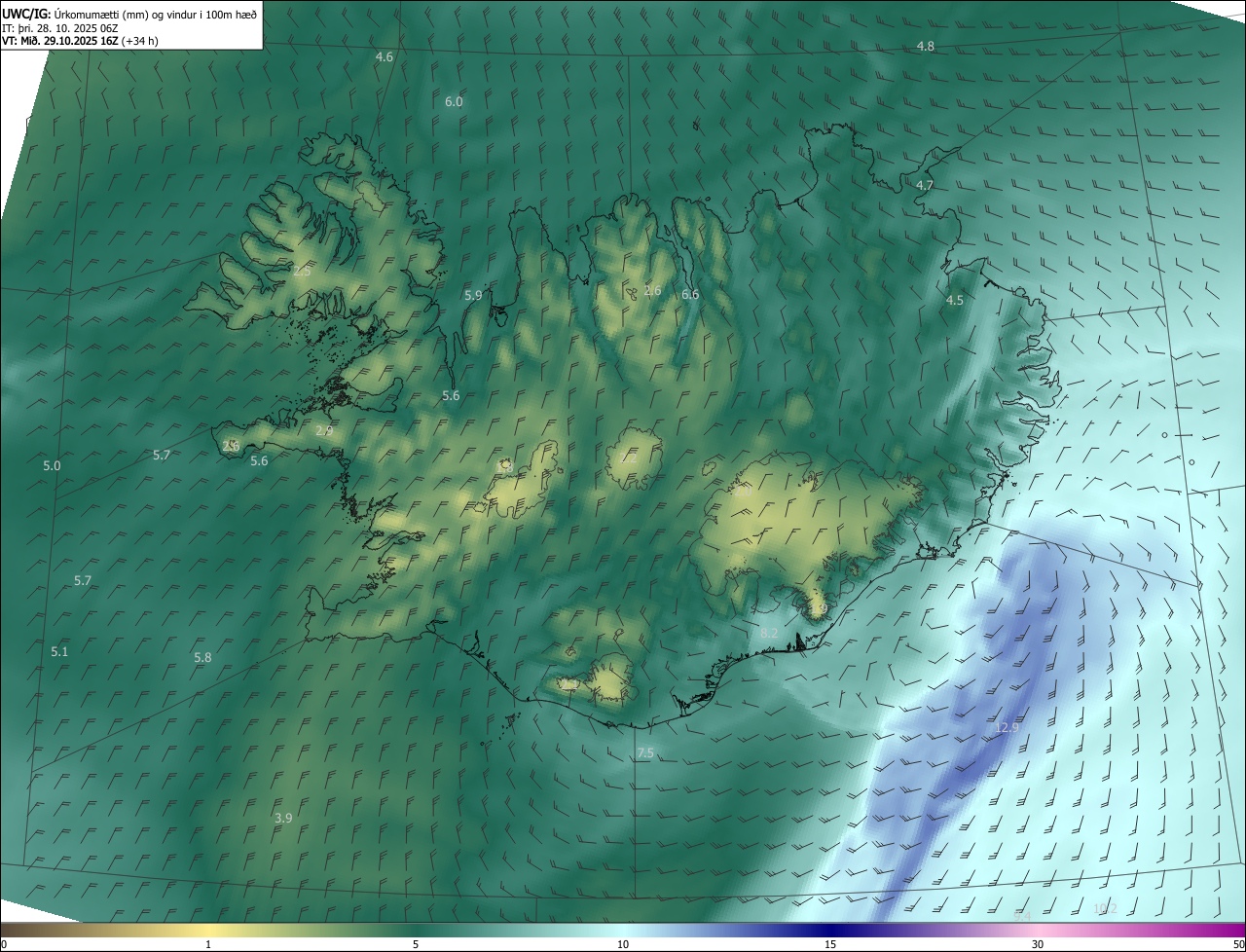Image resolution: width=1246 pixels, height=952 pixels.
Task: Click the 5.0 value on the map
Action: tap(52, 466)
